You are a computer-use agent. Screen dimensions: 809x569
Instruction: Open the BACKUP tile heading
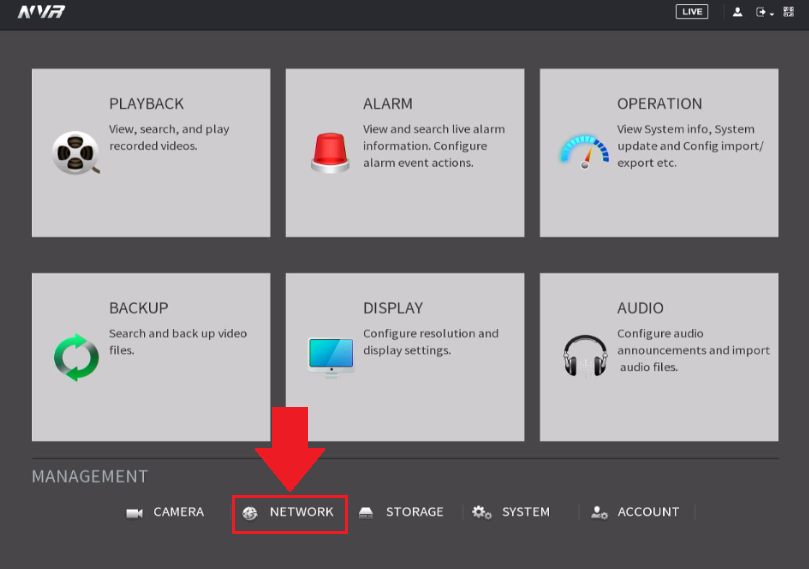tap(138, 308)
